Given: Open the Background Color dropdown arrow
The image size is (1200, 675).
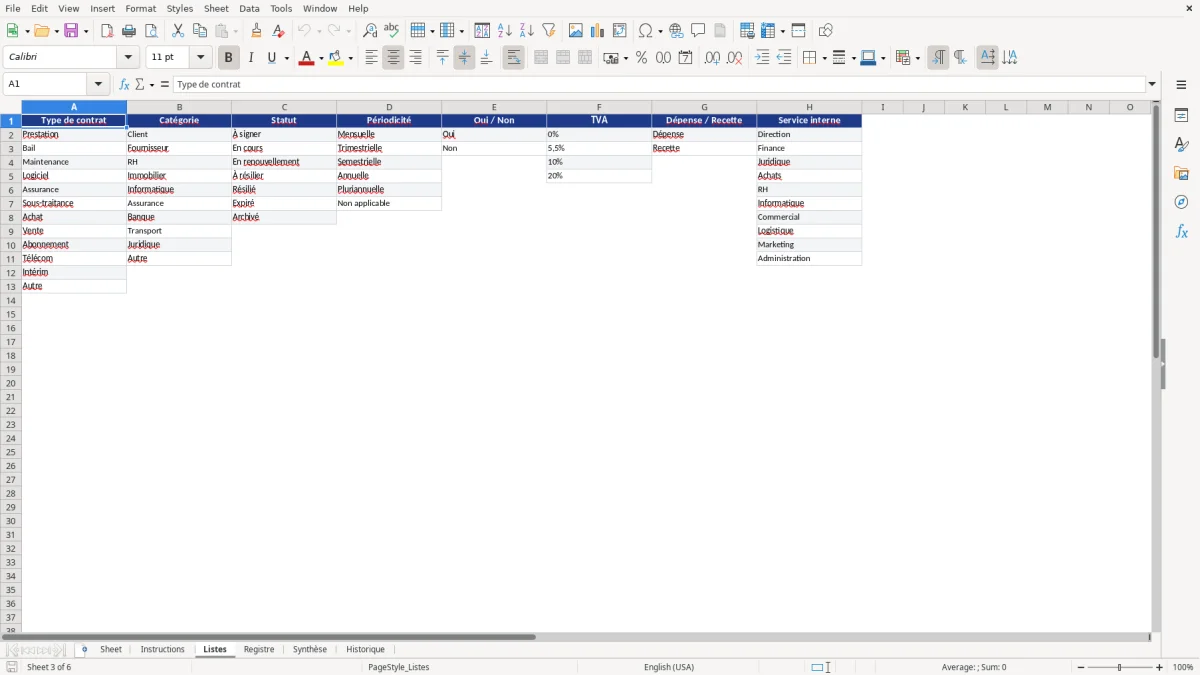Looking at the screenshot, I should pos(351,58).
